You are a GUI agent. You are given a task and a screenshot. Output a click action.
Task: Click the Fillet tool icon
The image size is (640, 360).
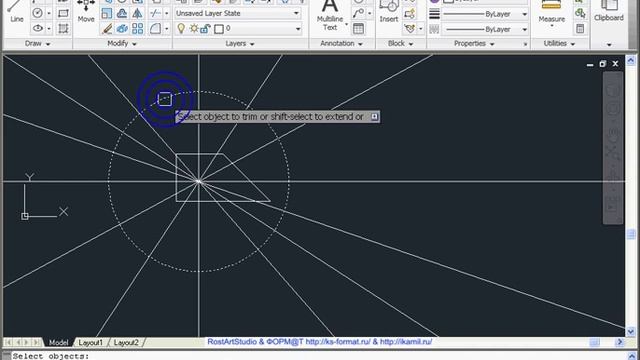(x=155, y=29)
